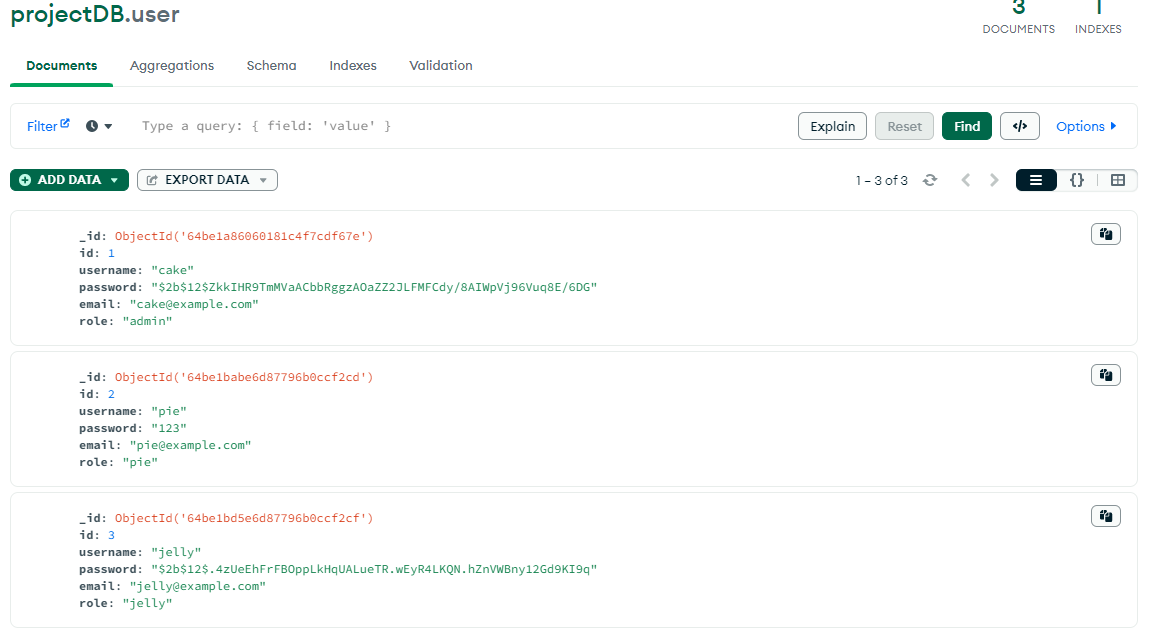Click the hashed password of cake

click(x=374, y=287)
